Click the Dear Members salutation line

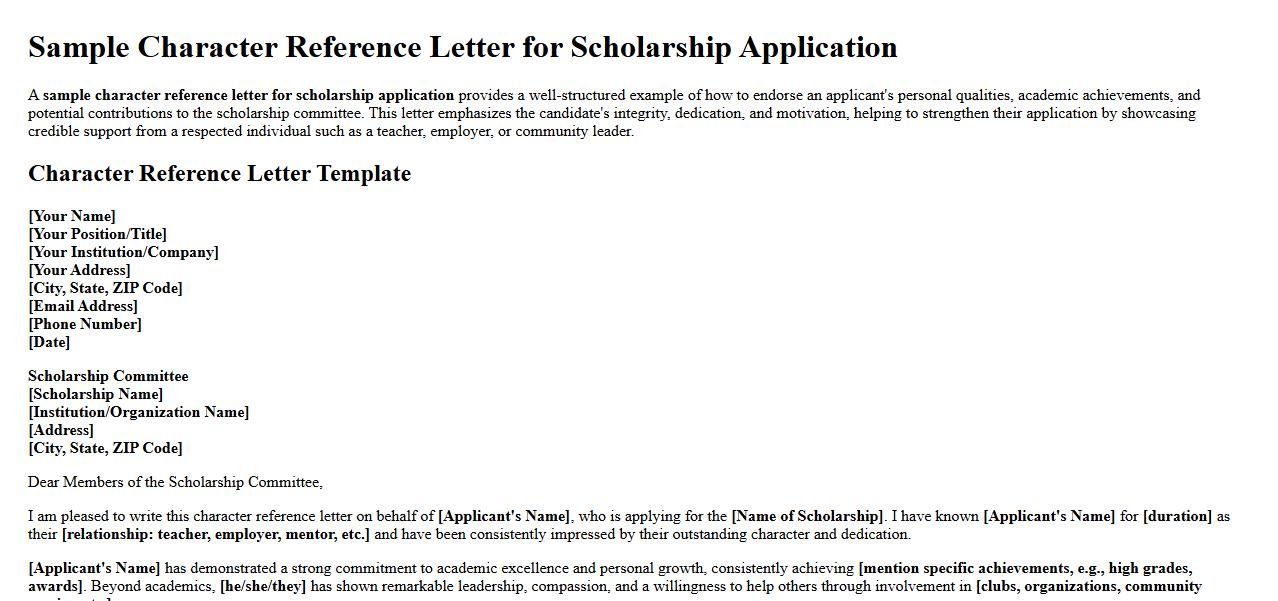point(175,482)
